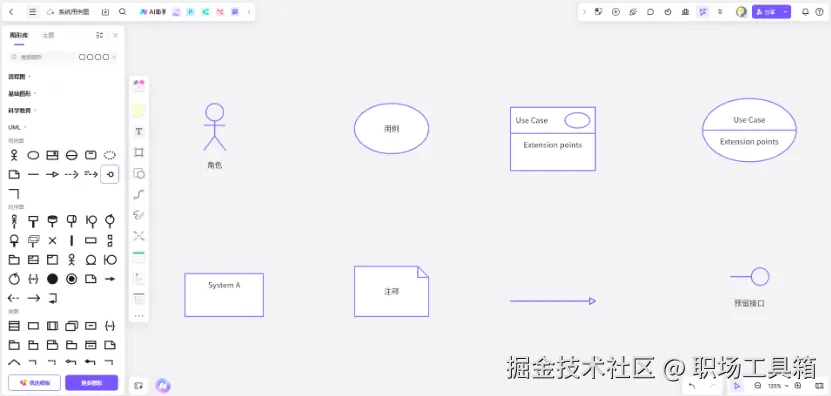Screen dimensions: 831x396
Task: Open the version history clock icon
Action: pyautogui.click(x=668, y=12)
